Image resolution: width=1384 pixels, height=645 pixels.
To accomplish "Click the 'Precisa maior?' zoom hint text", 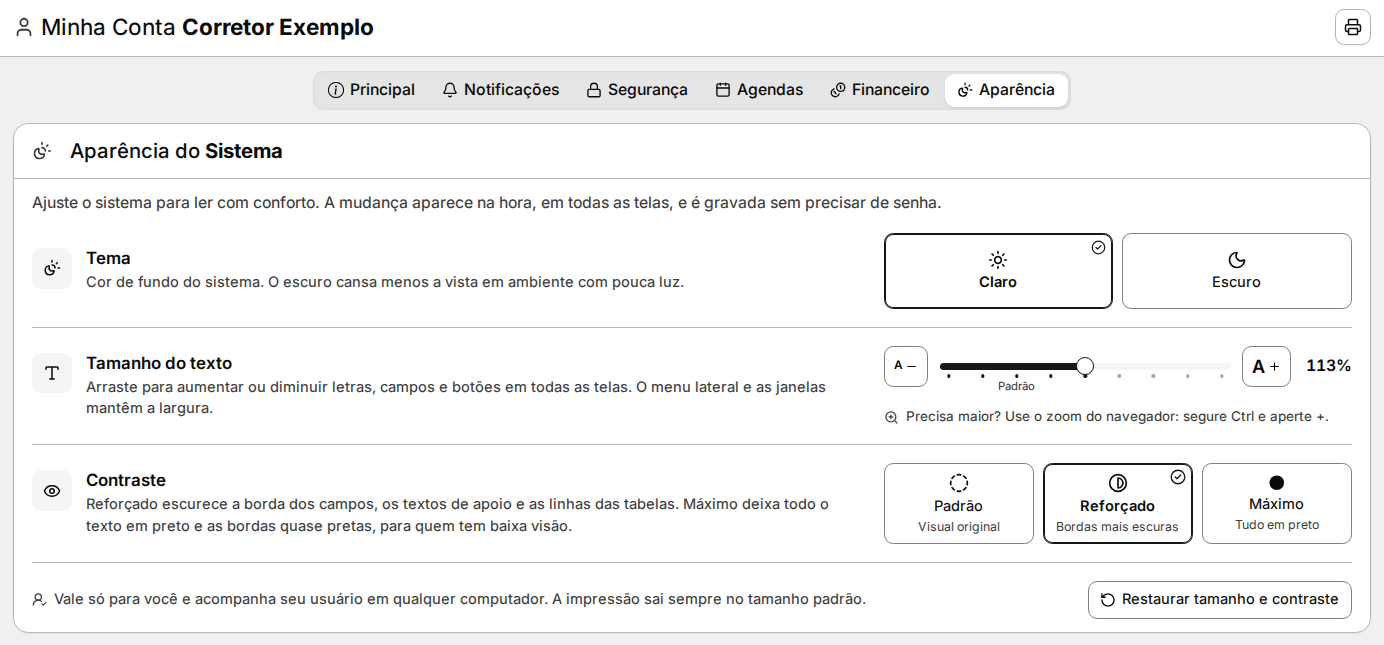I will tap(1117, 417).
